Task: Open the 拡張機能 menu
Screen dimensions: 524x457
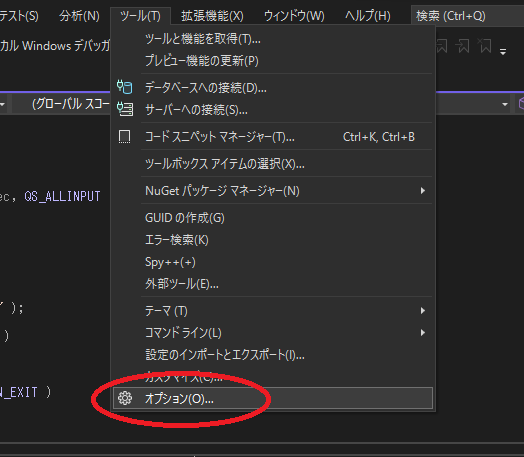Action: (212, 16)
